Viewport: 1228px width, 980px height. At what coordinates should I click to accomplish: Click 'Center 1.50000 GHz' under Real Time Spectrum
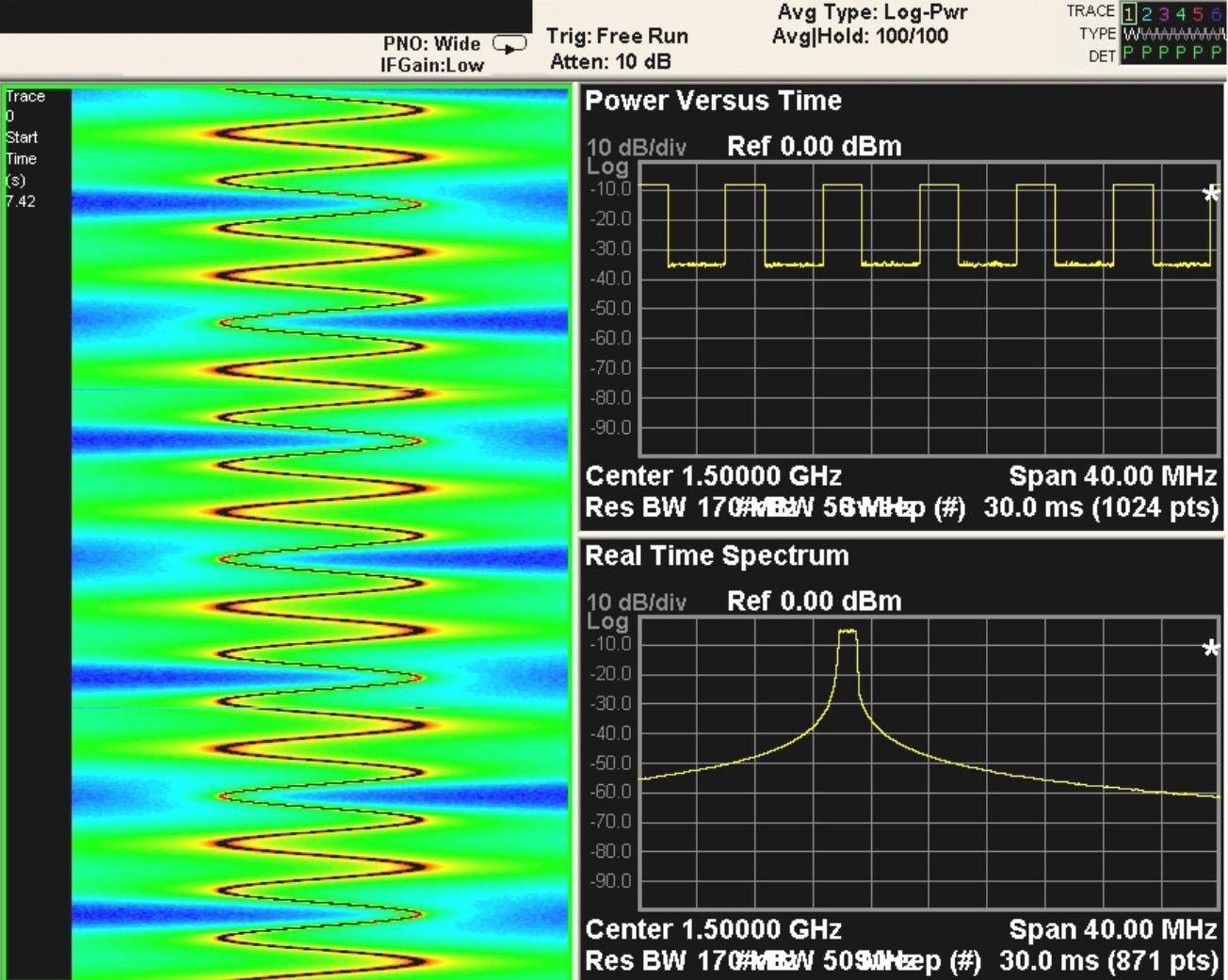(x=713, y=929)
